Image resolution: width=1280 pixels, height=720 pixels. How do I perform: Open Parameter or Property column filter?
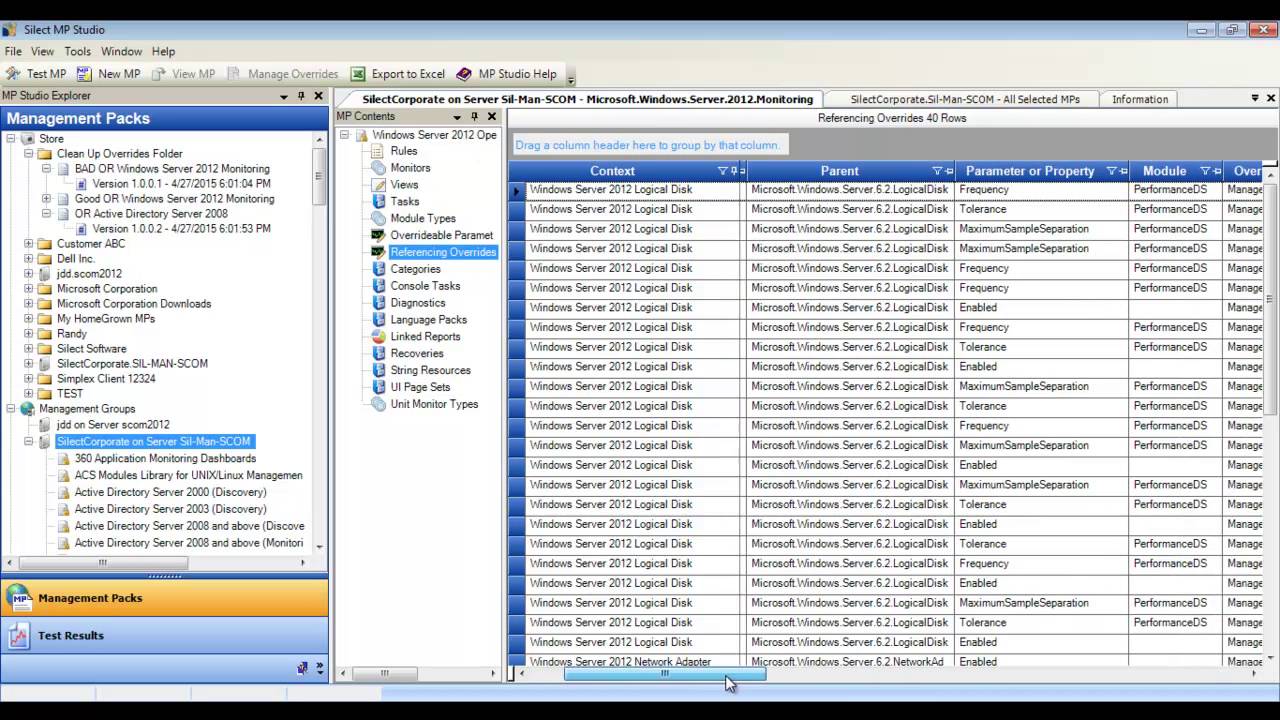coord(1111,171)
